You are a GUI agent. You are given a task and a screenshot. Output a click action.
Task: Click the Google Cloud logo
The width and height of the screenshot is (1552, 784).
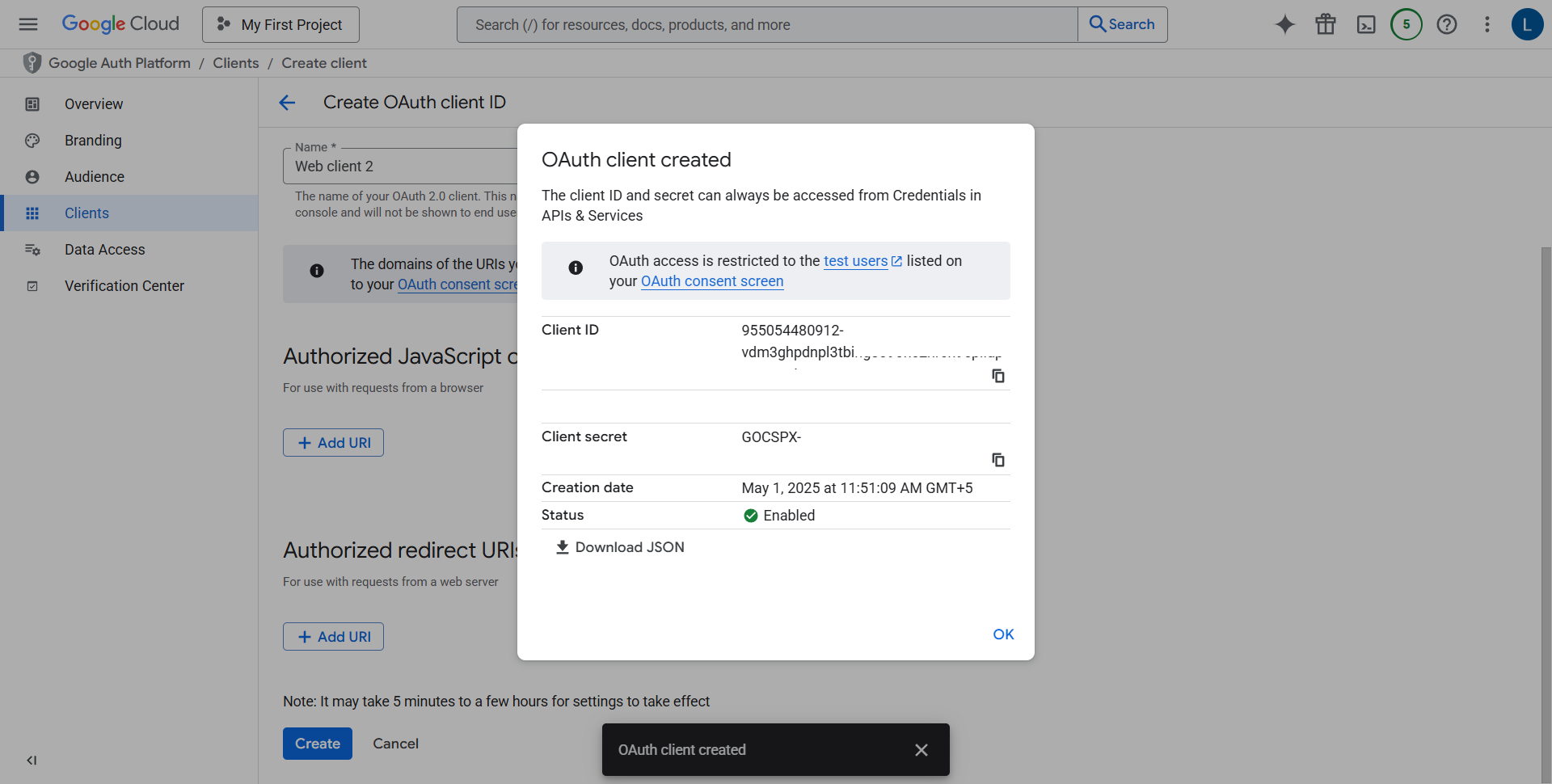click(x=120, y=24)
